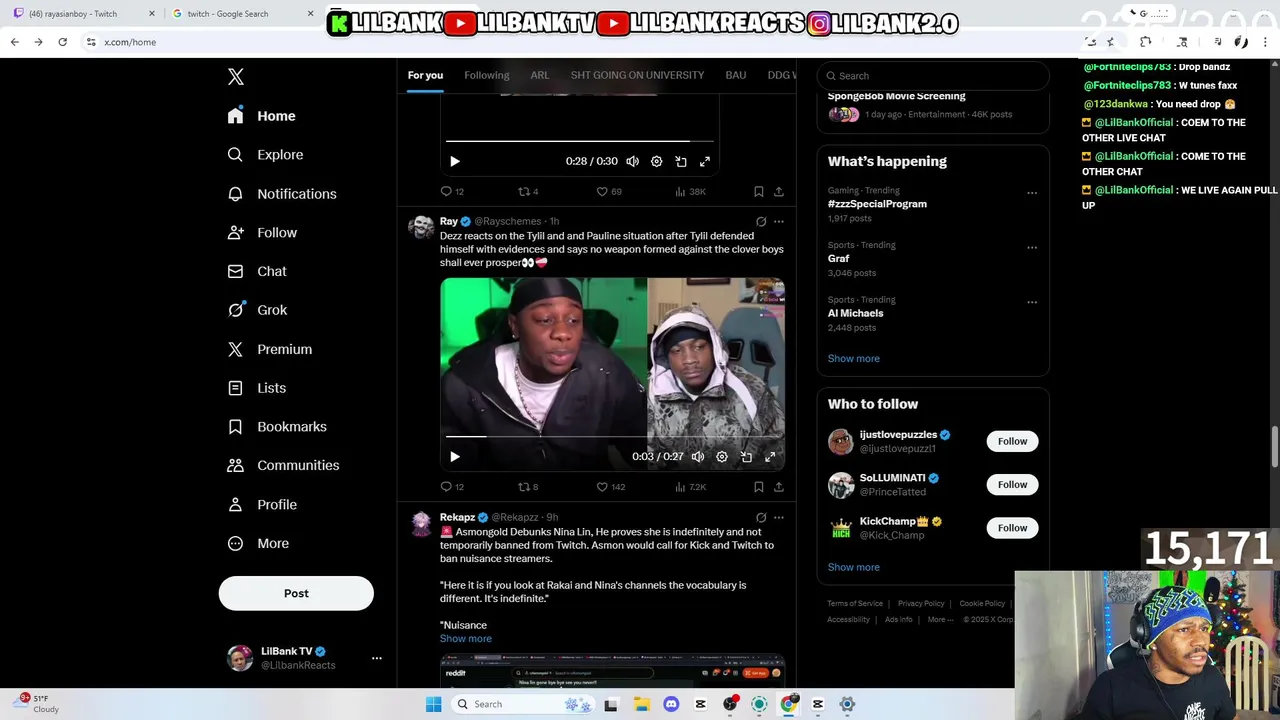
Task: Seek the top video progress bar
Action: tap(579, 141)
